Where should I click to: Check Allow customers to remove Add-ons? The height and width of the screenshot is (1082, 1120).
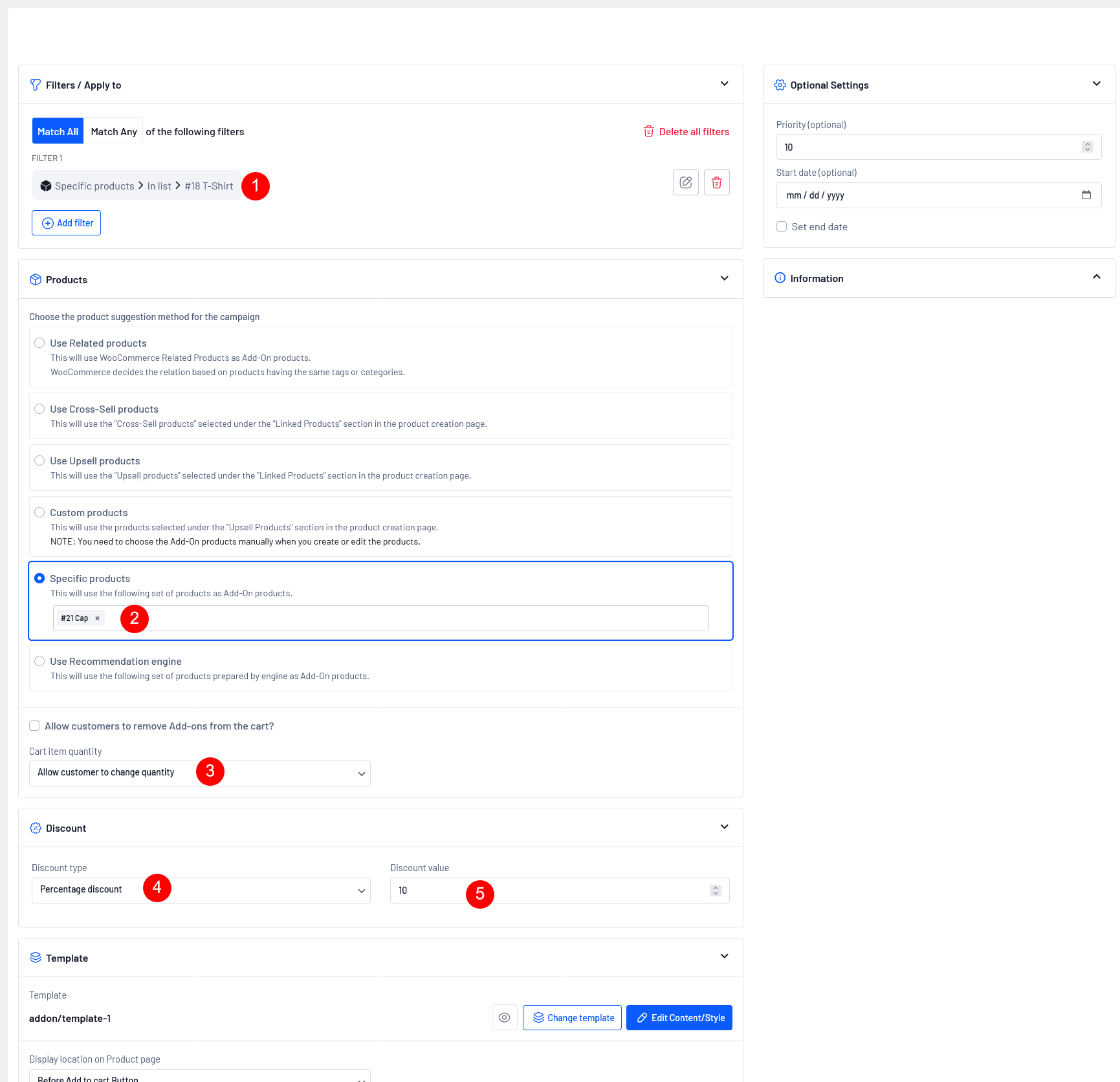coord(34,726)
